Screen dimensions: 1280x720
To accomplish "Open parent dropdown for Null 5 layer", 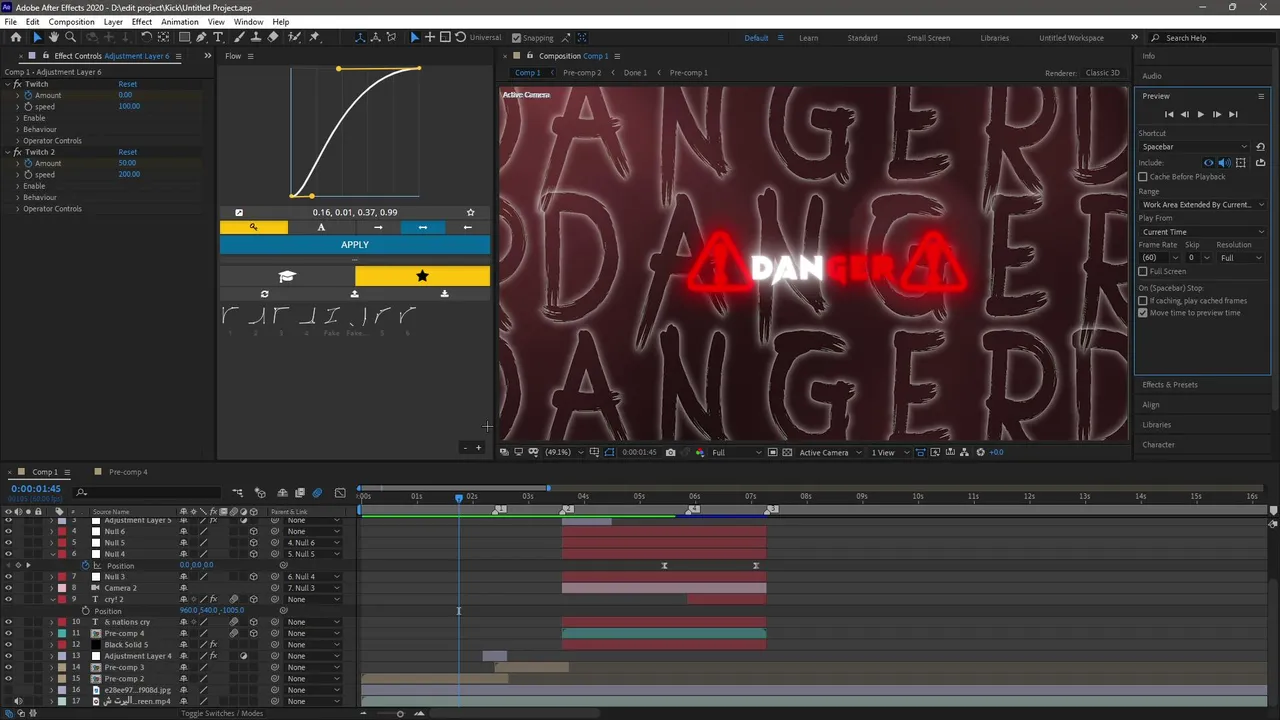I will (x=313, y=543).
